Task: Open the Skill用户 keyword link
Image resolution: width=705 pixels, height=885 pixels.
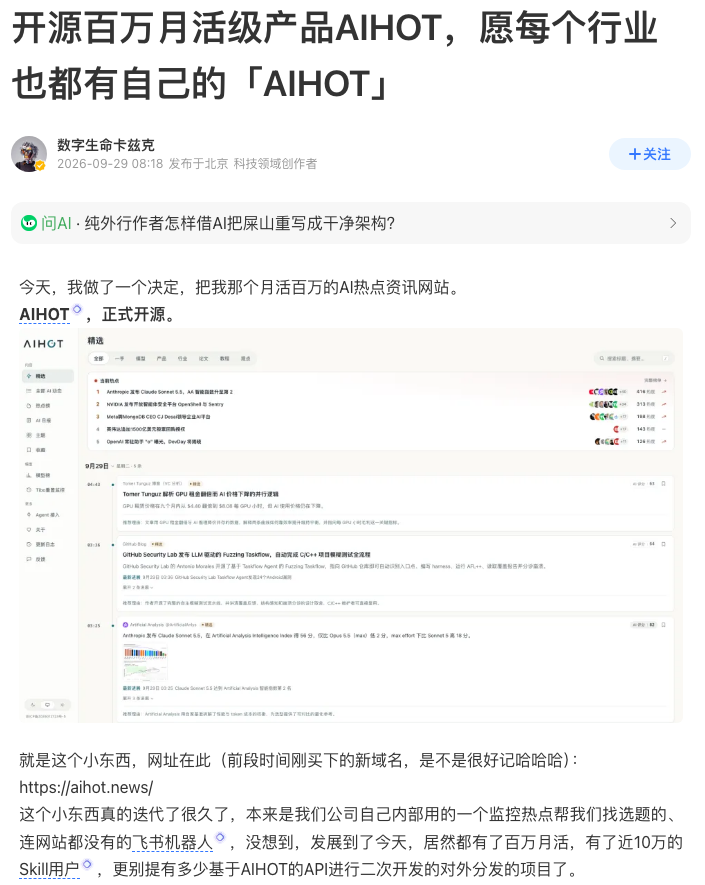Action: [49, 869]
